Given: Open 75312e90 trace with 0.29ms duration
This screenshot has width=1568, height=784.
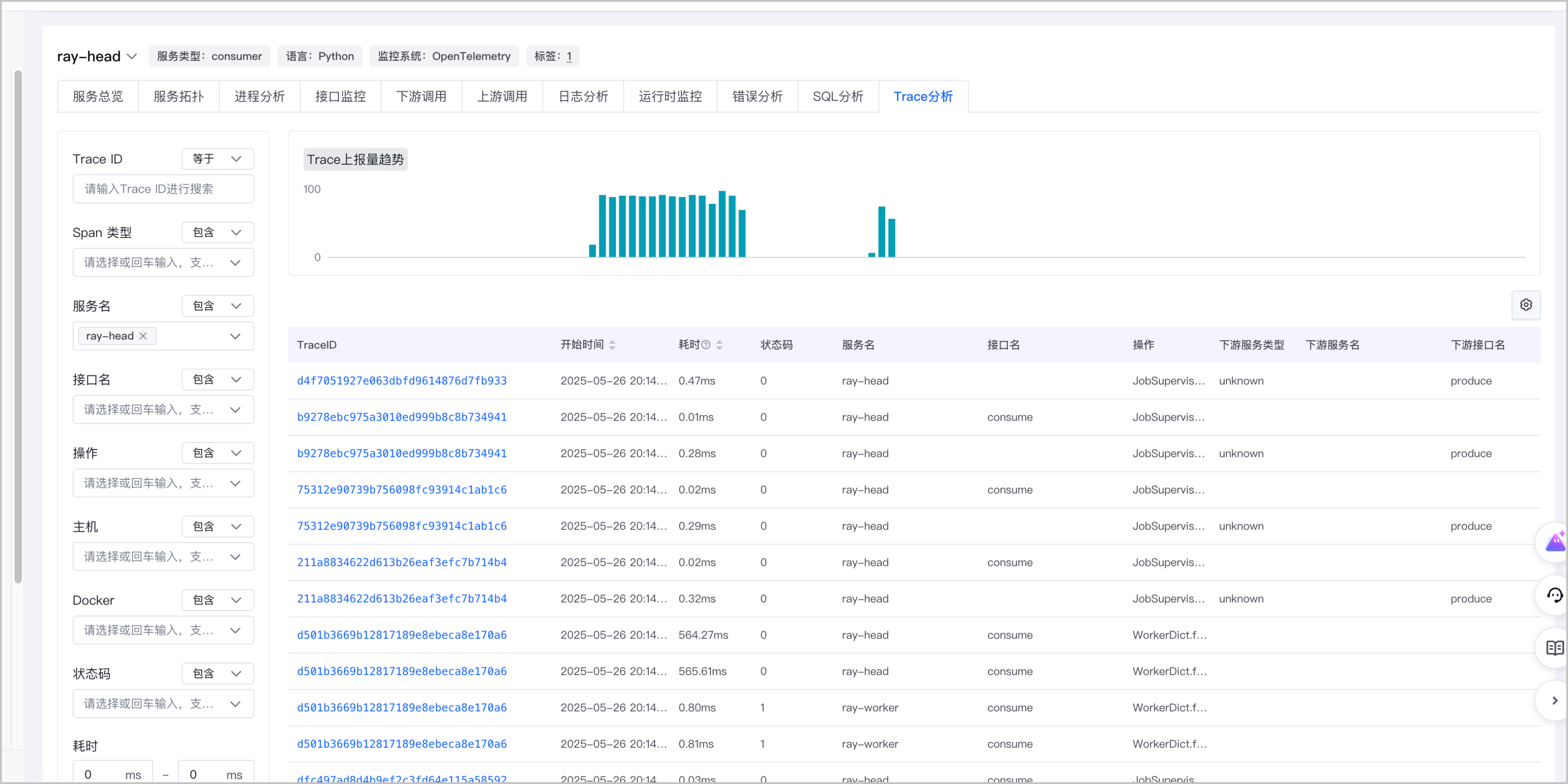Looking at the screenshot, I should (402, 527).
